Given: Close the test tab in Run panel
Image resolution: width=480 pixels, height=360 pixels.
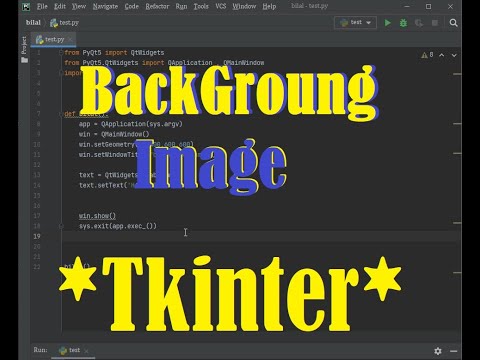Looking at the screenshot, I should point(86,351).
